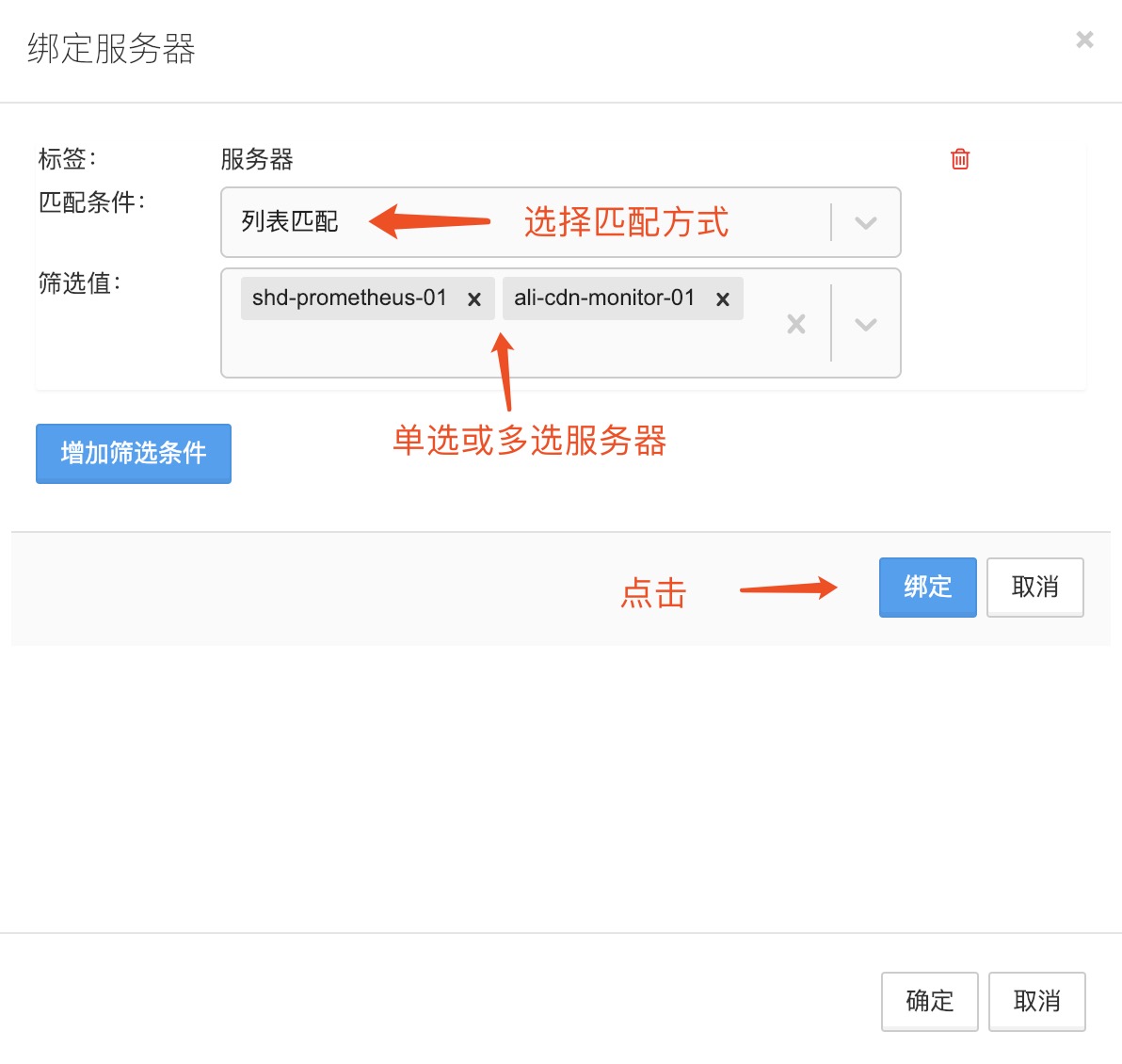Screen dimensions: 1122x1064
Task: Click the 绑定服务器 dialog title
Action: (111, 49)
